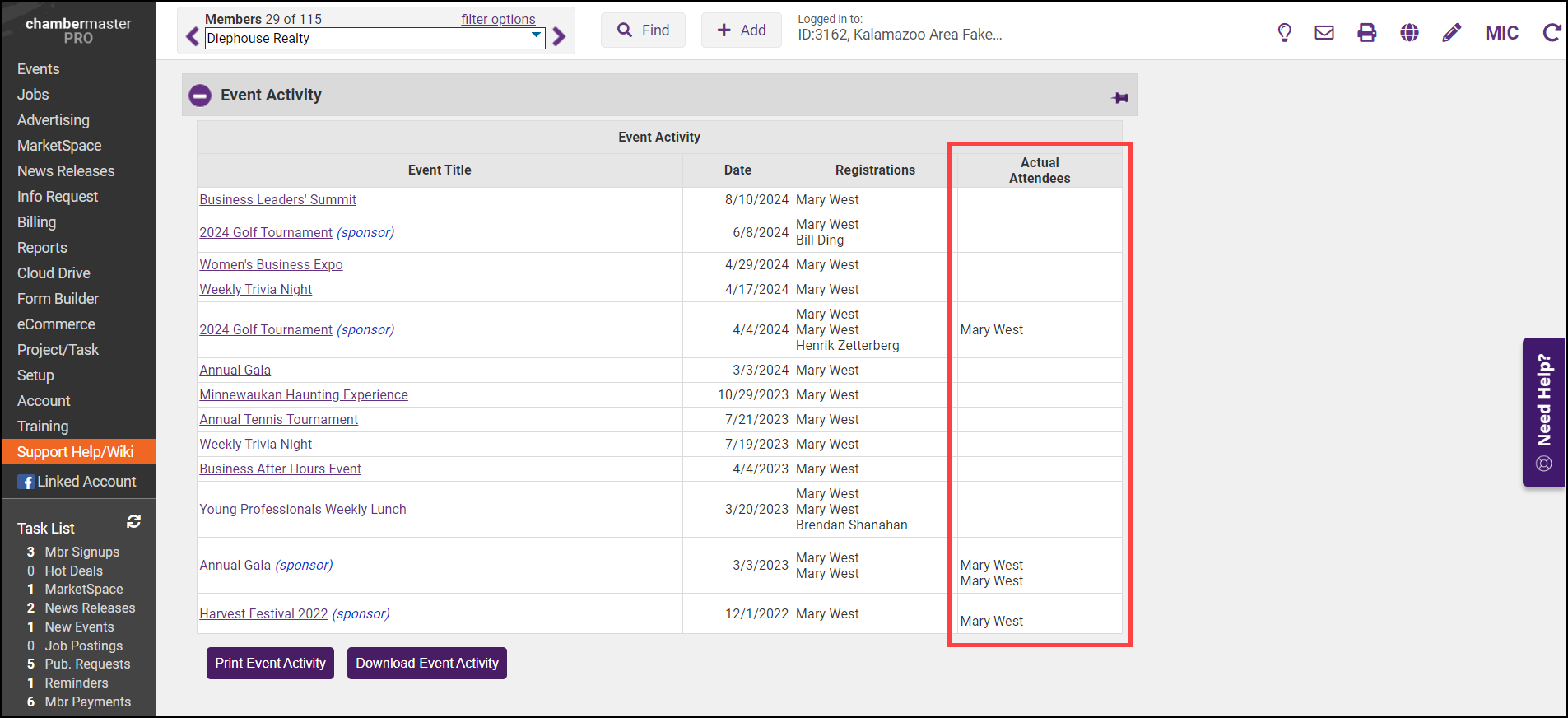
Task: Open the envelope email icon
Action: coord(1324,33)
